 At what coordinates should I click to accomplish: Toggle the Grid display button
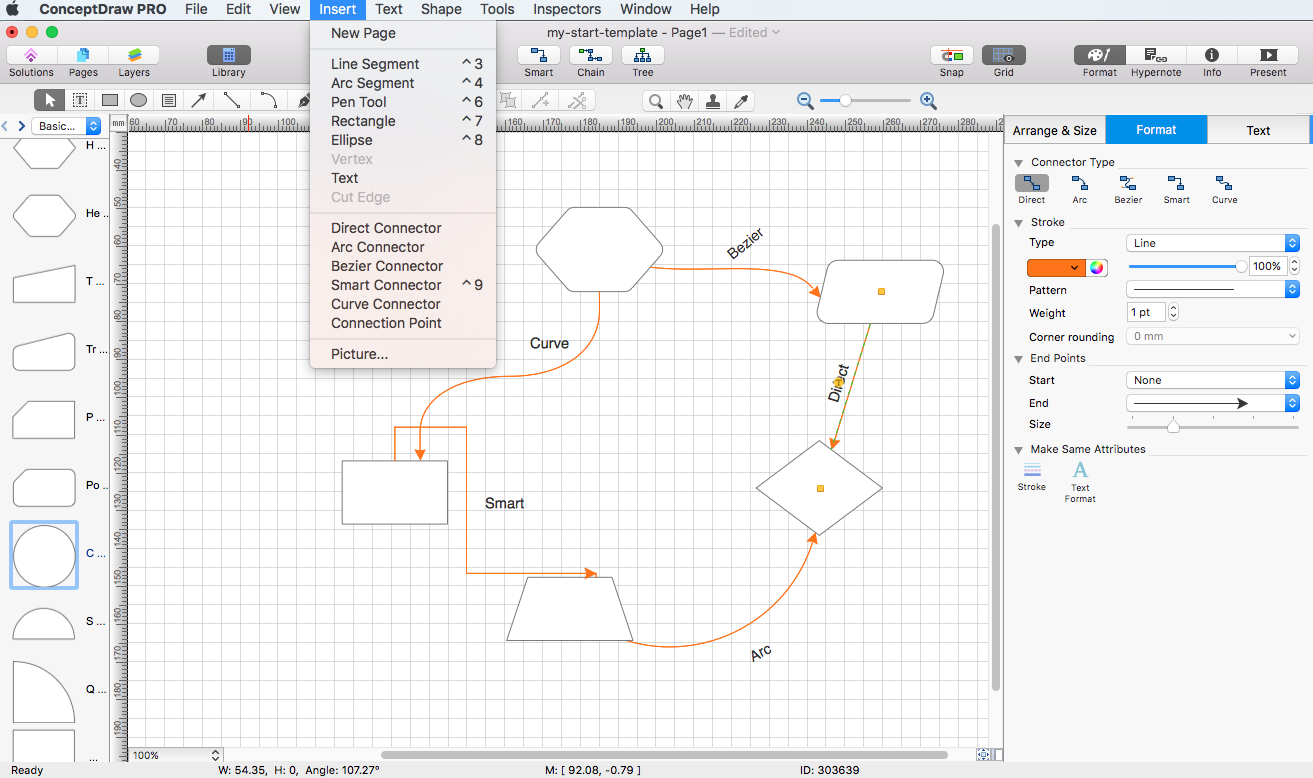point(1003,56)
